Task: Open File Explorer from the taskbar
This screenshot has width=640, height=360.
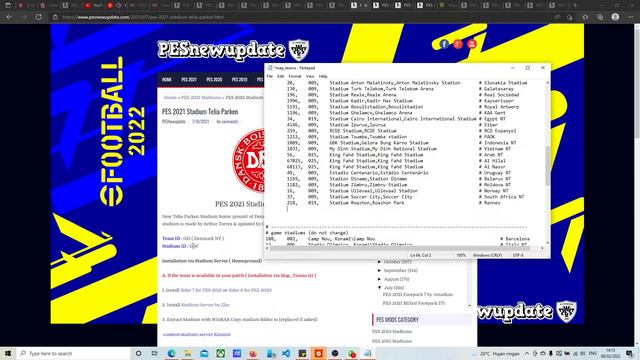Action: point(188,353)
